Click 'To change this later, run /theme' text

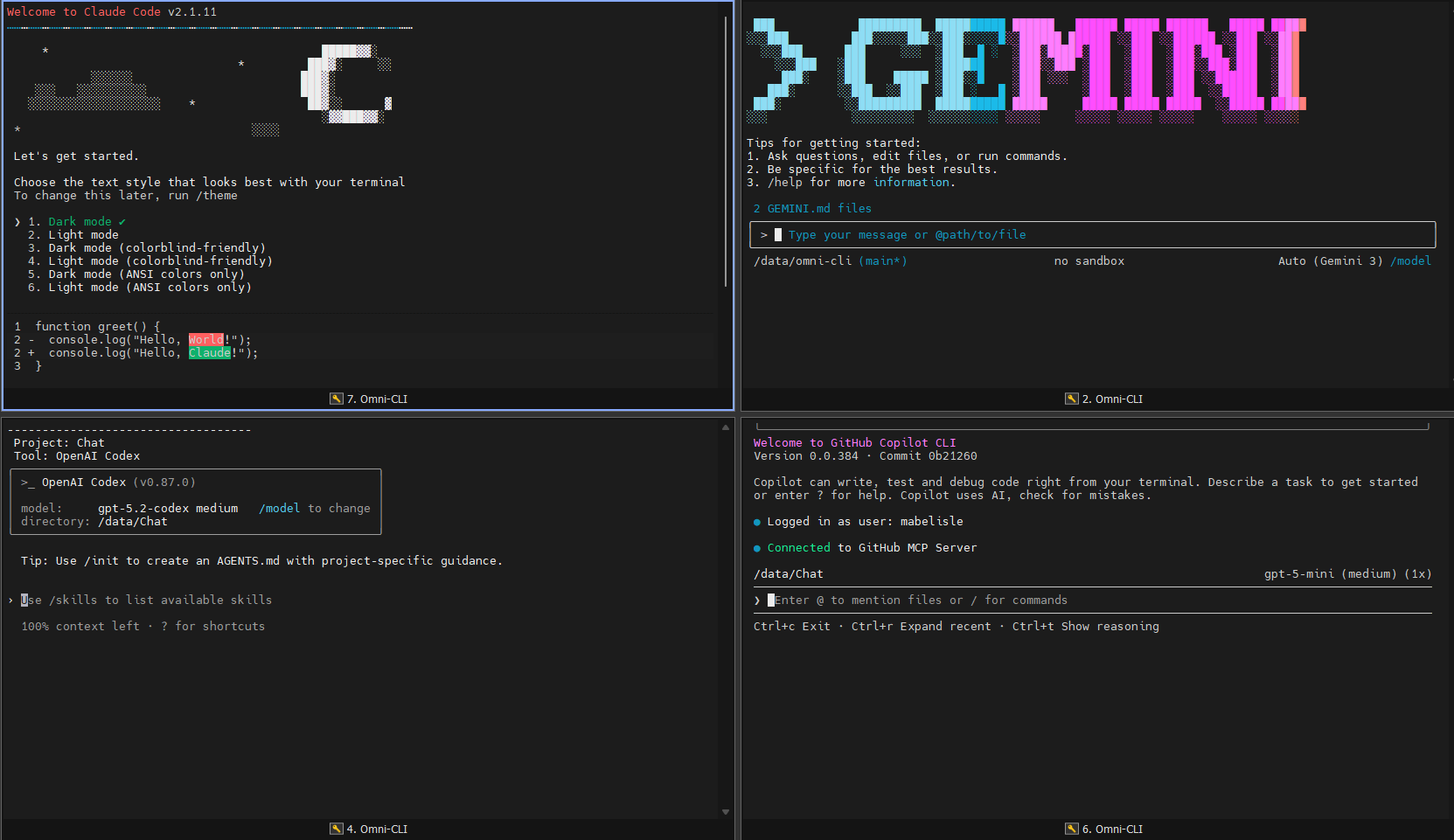point(126,196)
